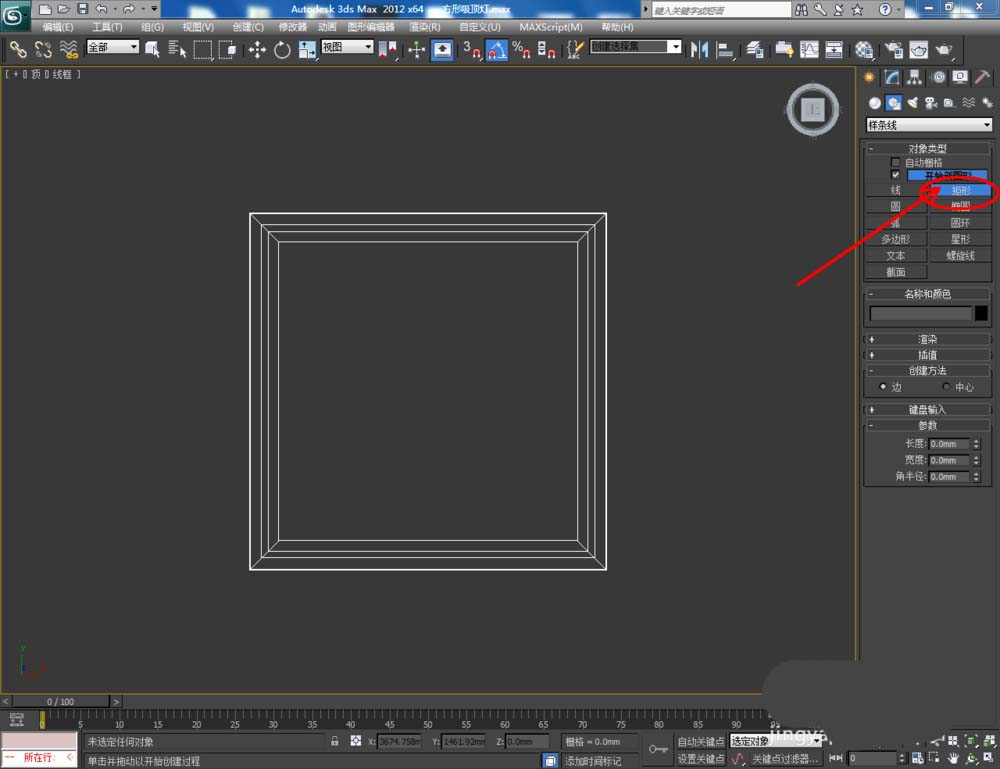
Task: Click the 文本 text shape button
Action: [895, 256]
